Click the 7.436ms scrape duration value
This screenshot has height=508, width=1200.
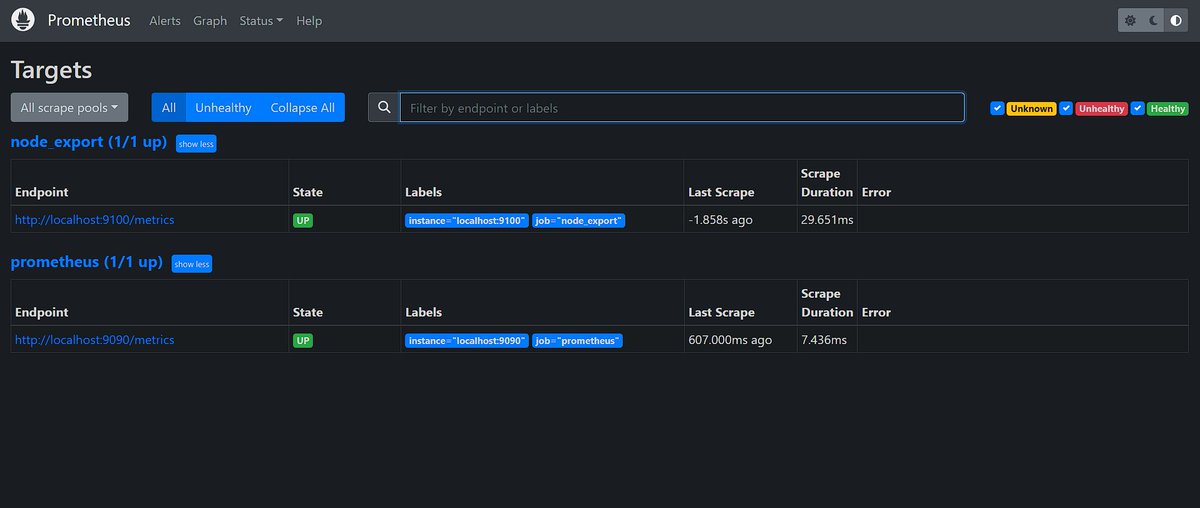click(x=824, y=340)
